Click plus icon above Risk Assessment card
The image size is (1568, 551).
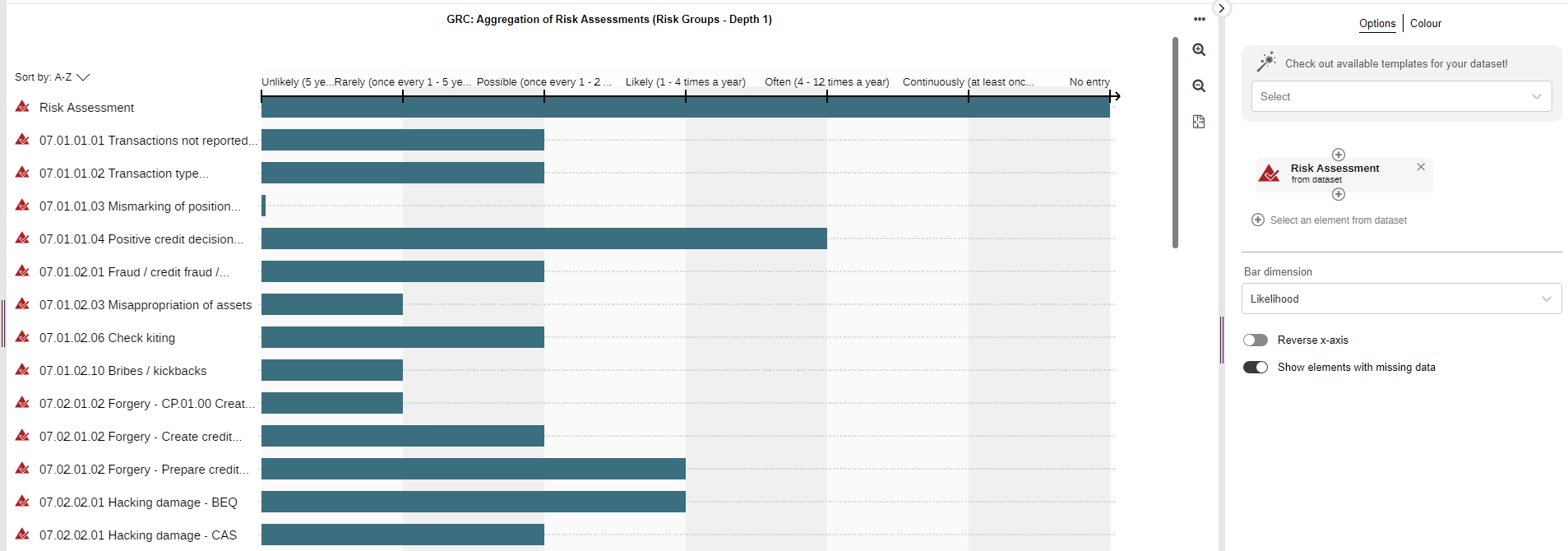(x=1339, y=155)
